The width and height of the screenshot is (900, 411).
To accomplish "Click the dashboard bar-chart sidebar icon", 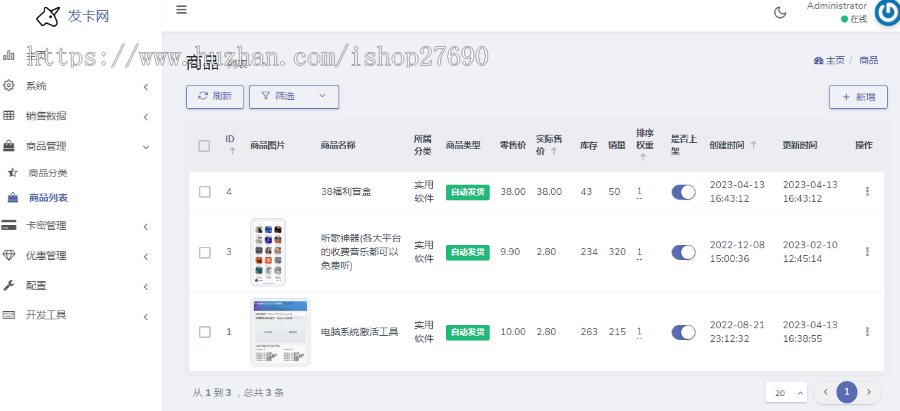I will tap(9, 56).
